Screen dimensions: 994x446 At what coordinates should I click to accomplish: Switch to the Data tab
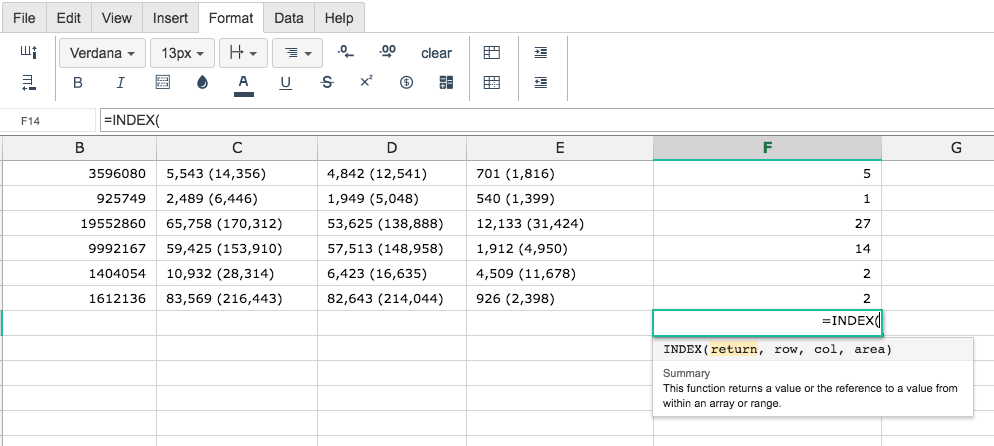click(289, 18)
